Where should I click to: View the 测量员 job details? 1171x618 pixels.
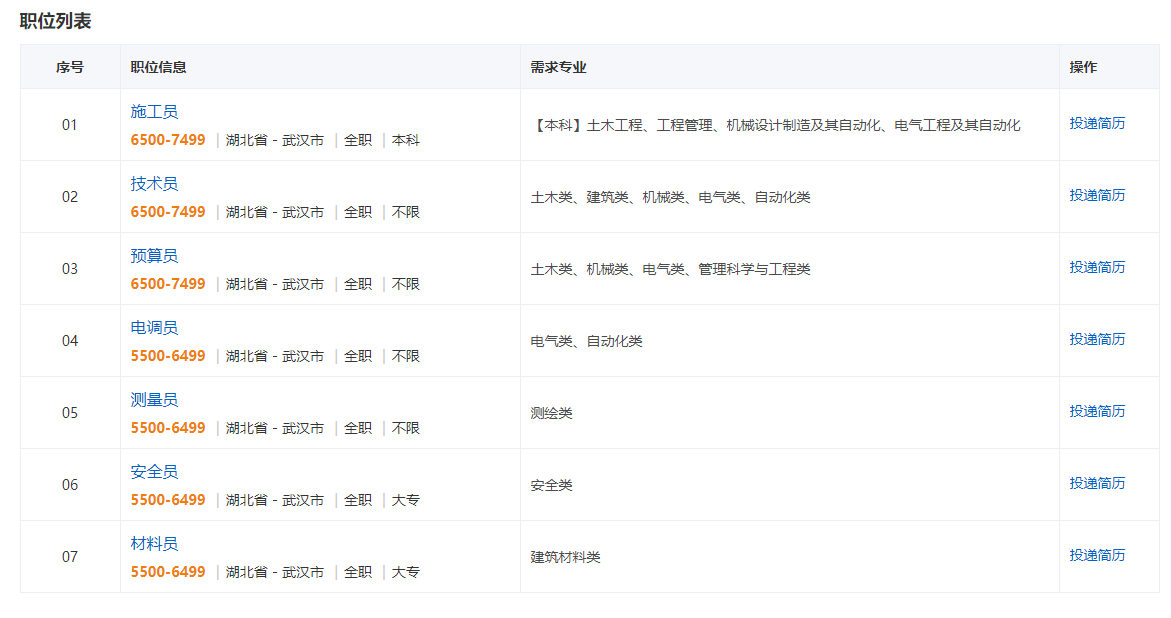click(x=154, y=400)
